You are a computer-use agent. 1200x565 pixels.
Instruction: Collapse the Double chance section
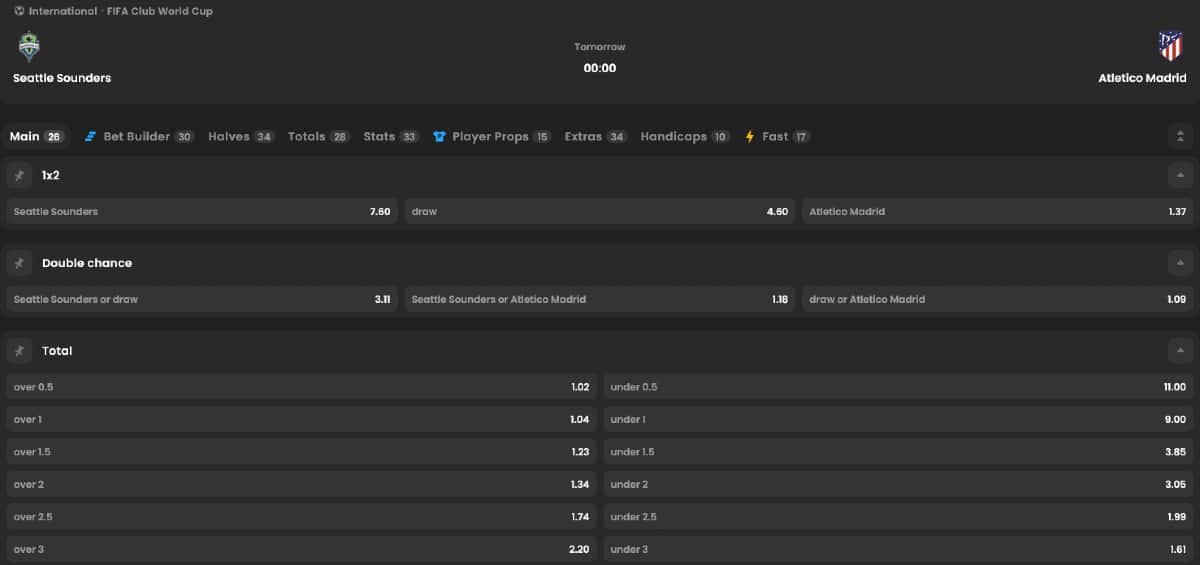coord(1180,263)
